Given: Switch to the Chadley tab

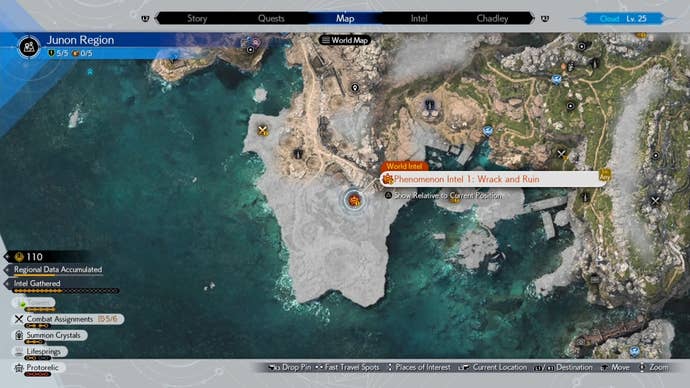Looking at the screenshot, I should click(492, 18).
